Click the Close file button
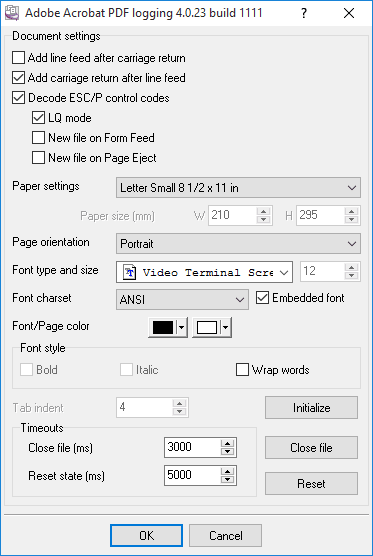373x556 pixels. (x=311, y=447)
